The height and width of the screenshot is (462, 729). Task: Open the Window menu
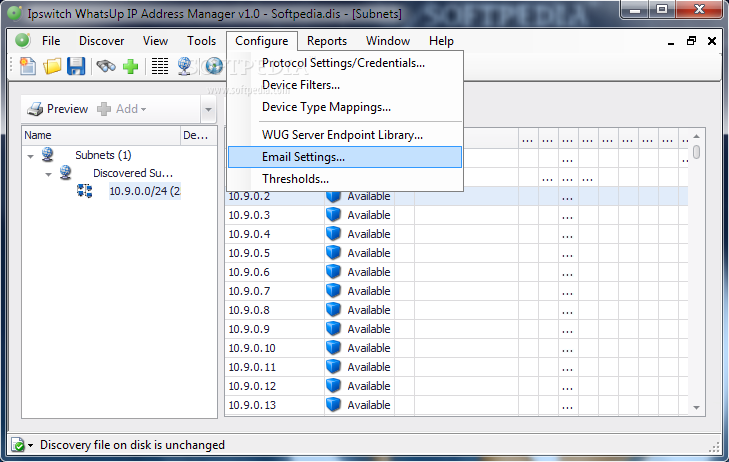388,41
